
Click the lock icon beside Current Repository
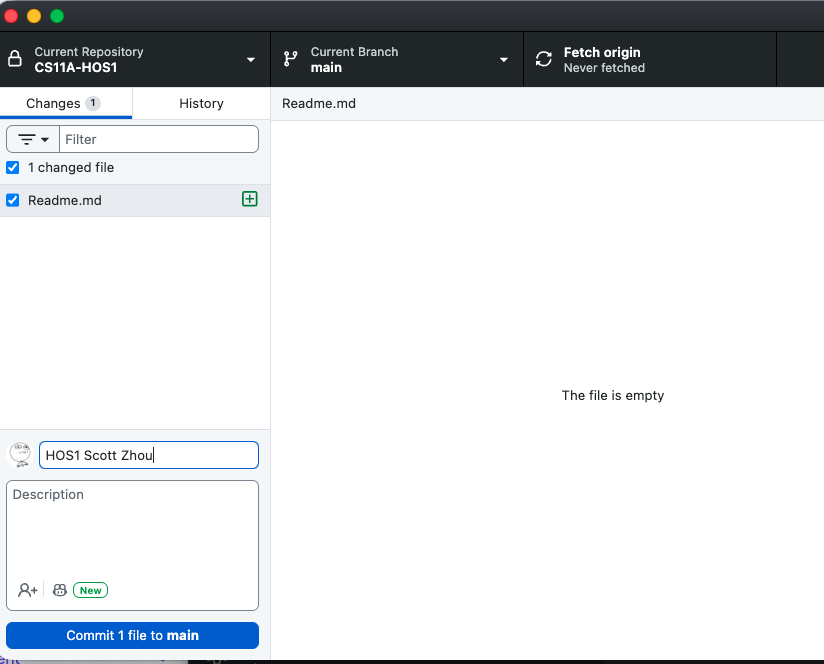coord(14,59)
